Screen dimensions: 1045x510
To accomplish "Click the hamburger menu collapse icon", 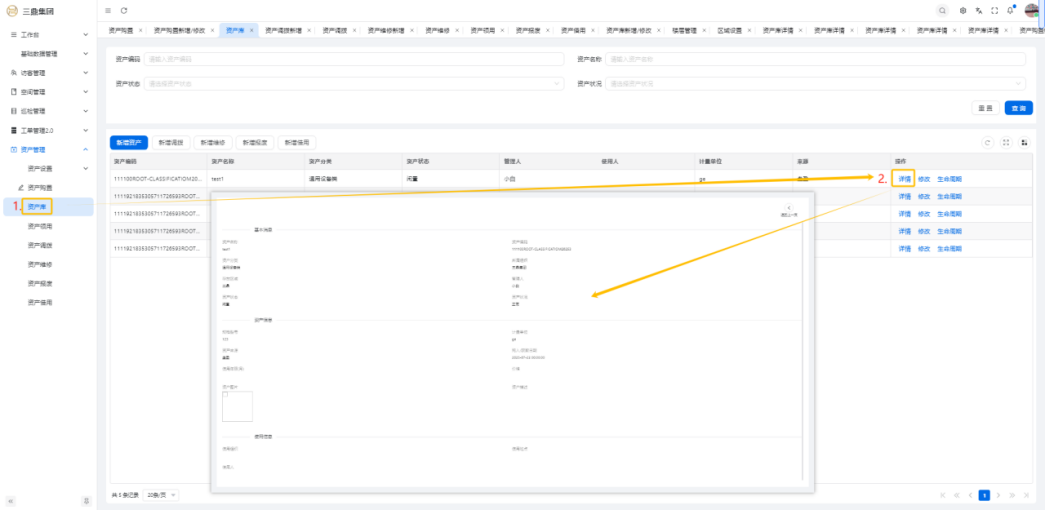I will (108, 10).
